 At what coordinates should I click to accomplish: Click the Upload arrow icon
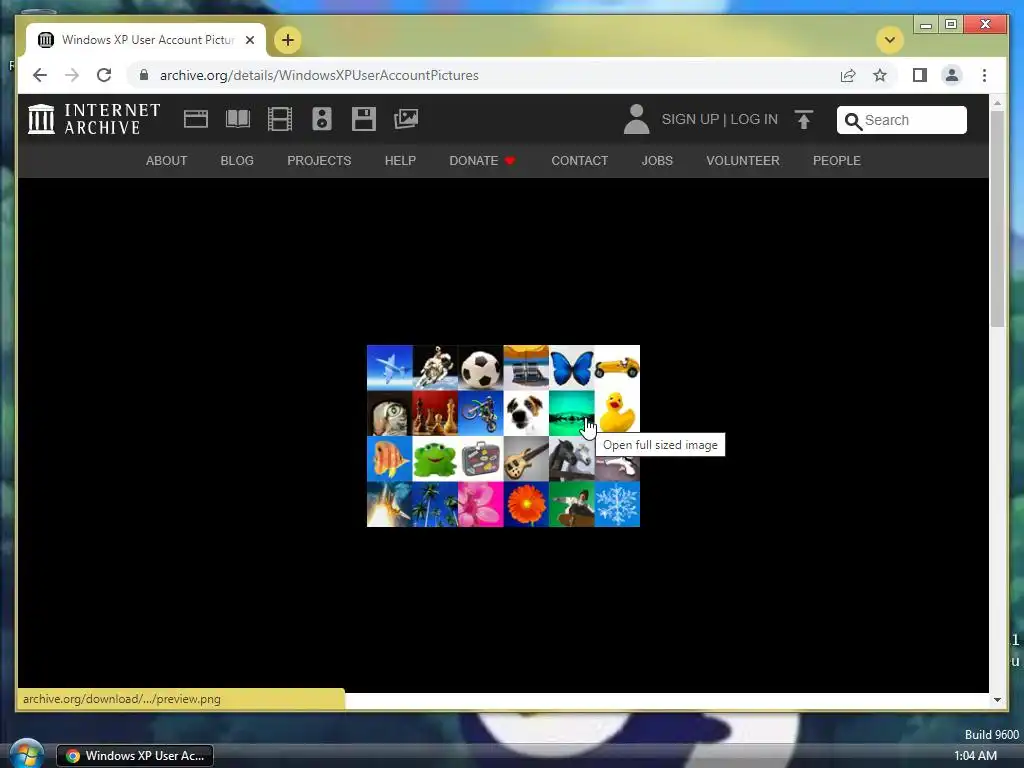[x=804, y=120]
